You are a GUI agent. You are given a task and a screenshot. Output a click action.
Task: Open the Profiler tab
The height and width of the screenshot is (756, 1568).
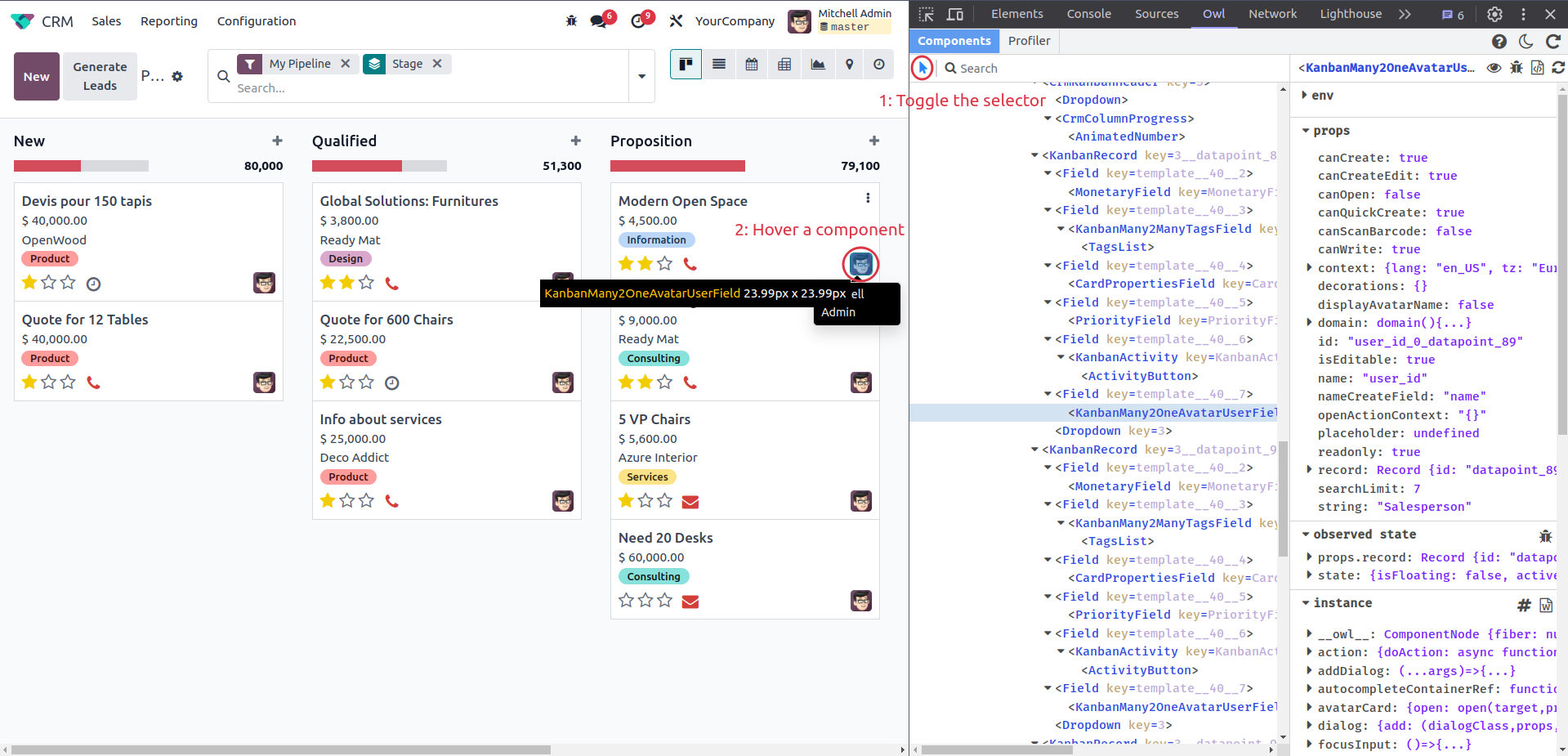coord(1029,41)
